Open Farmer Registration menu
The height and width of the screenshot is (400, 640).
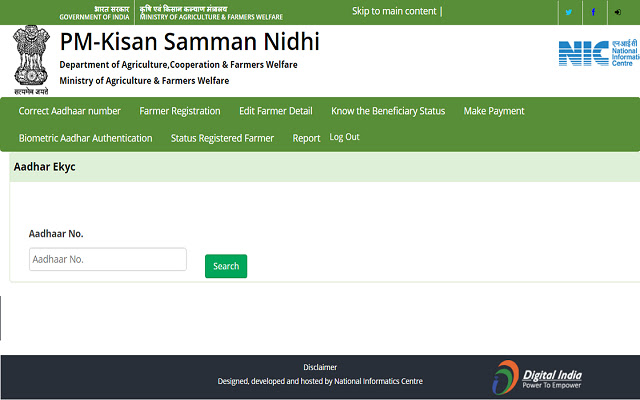[x=180, y=111]
